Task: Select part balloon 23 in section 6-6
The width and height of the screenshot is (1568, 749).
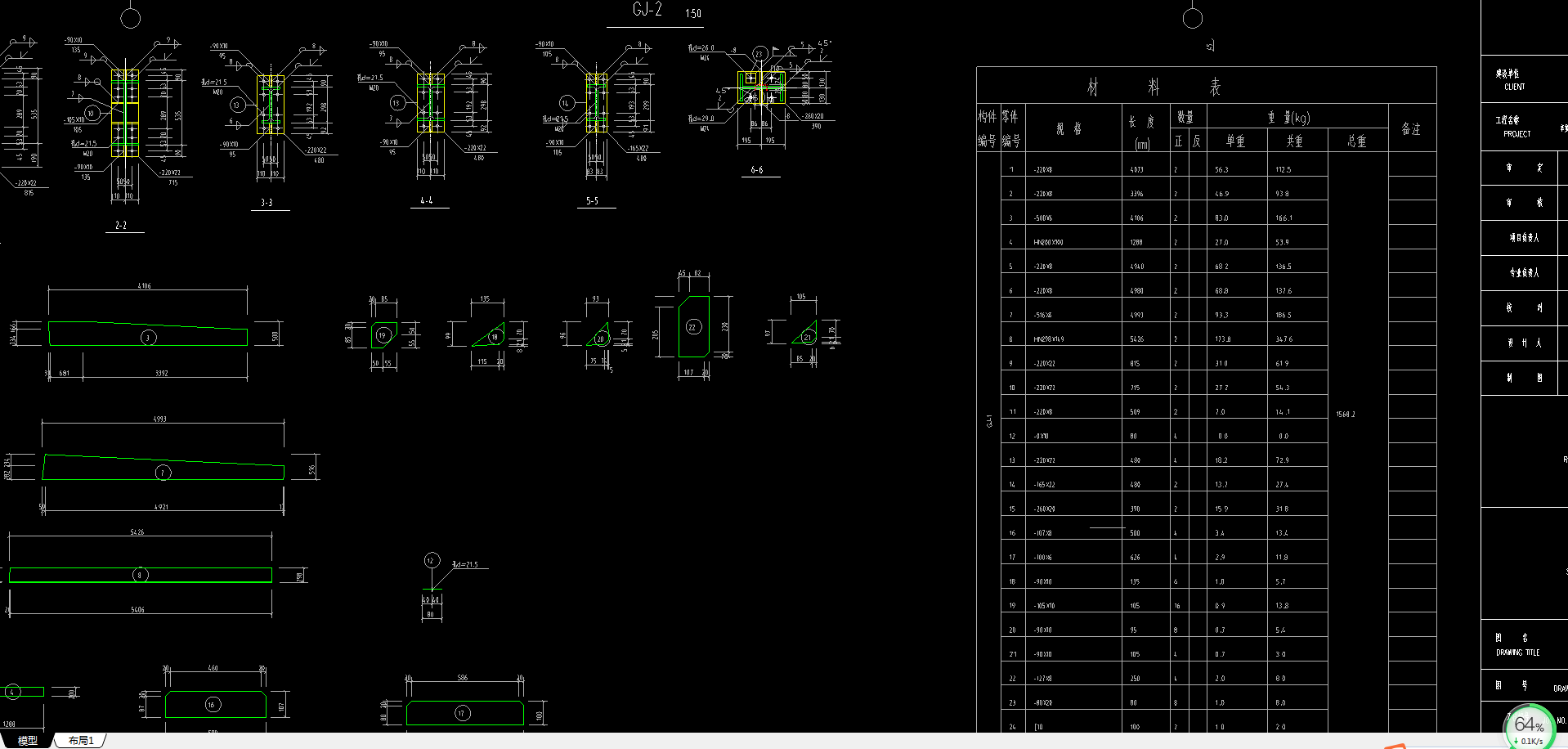Action: 759,54
